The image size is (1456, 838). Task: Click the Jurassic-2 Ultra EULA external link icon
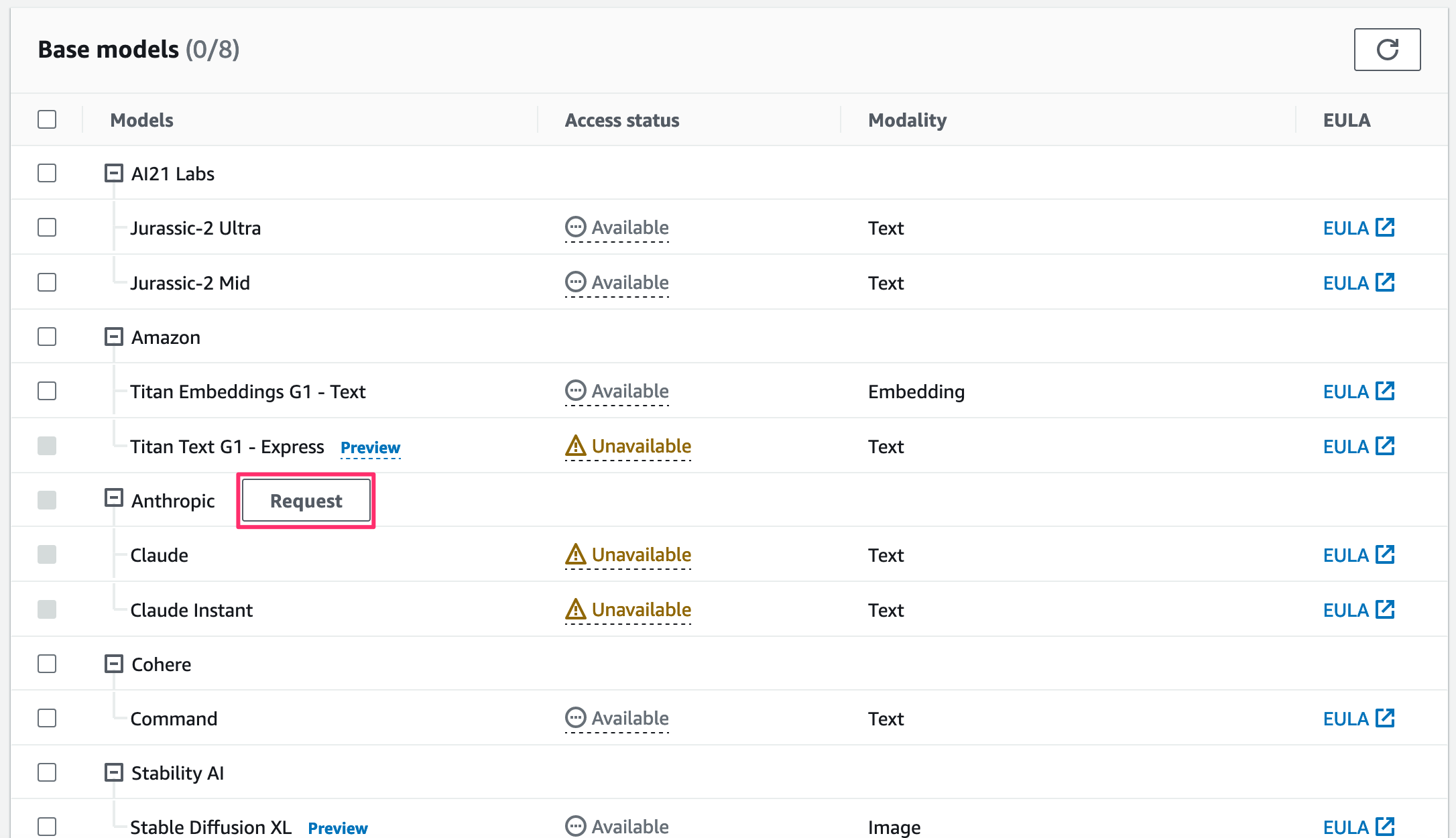click(x=1384, y=227)
